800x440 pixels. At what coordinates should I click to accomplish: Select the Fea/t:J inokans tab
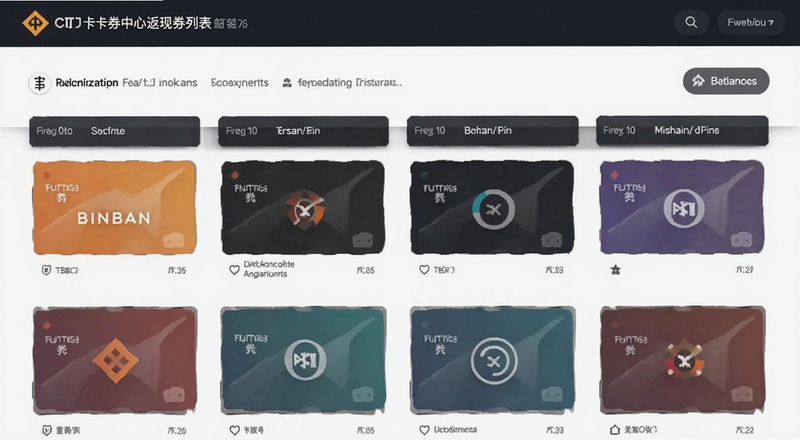pos(160,83)
